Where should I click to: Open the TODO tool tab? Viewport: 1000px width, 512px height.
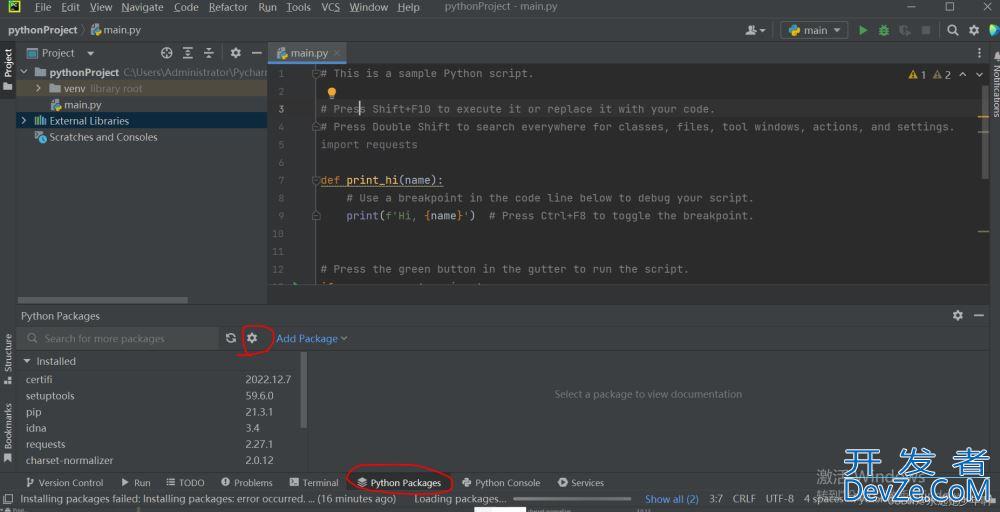pyautogui.click(x=186, y=483)
